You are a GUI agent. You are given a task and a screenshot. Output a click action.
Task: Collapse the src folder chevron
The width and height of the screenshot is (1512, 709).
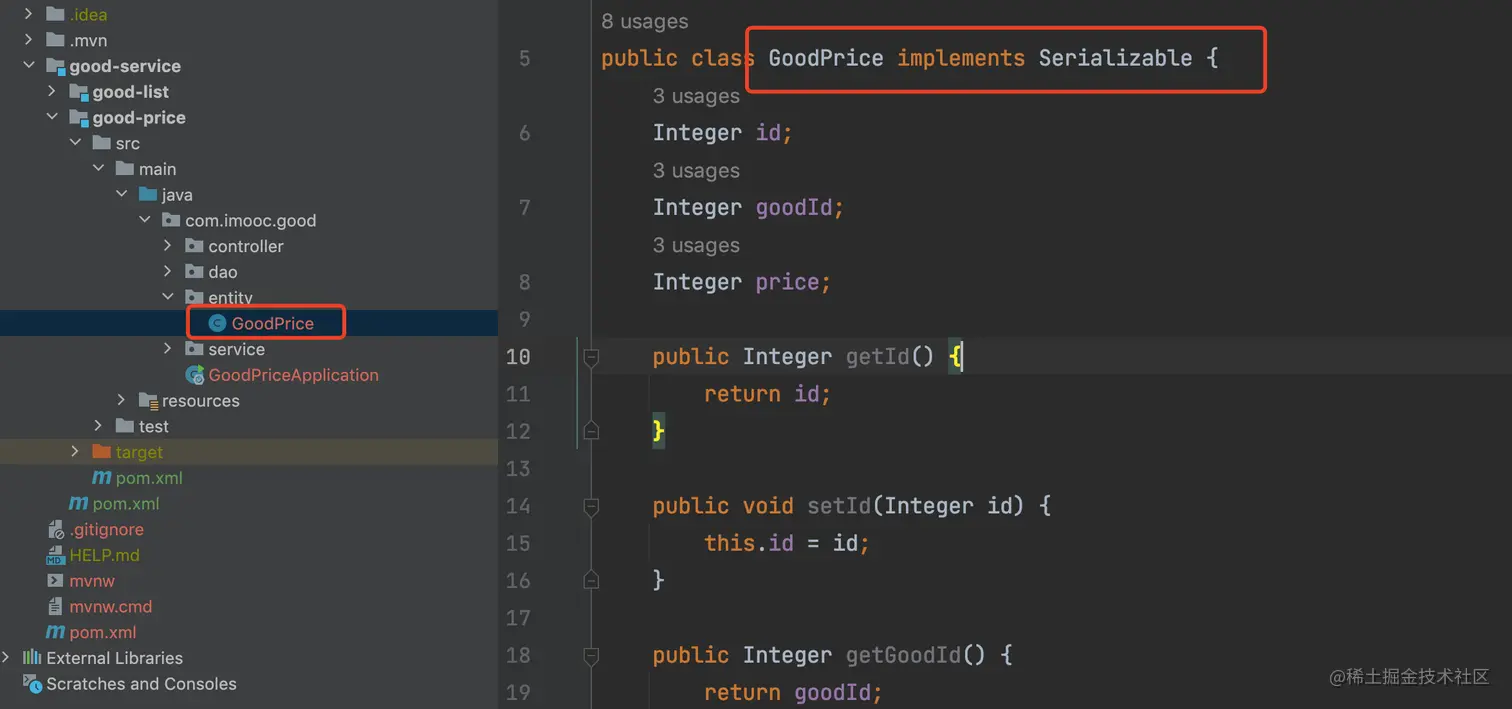tap(75, 143)
